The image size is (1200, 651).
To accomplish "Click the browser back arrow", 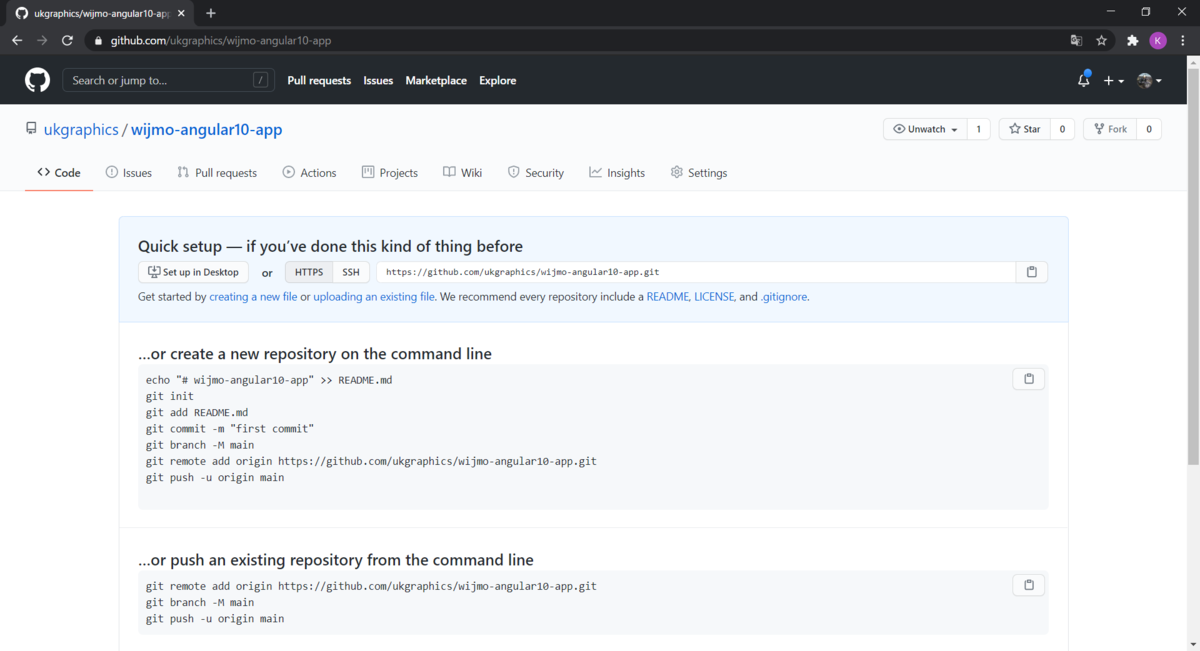I will [17, 41].
